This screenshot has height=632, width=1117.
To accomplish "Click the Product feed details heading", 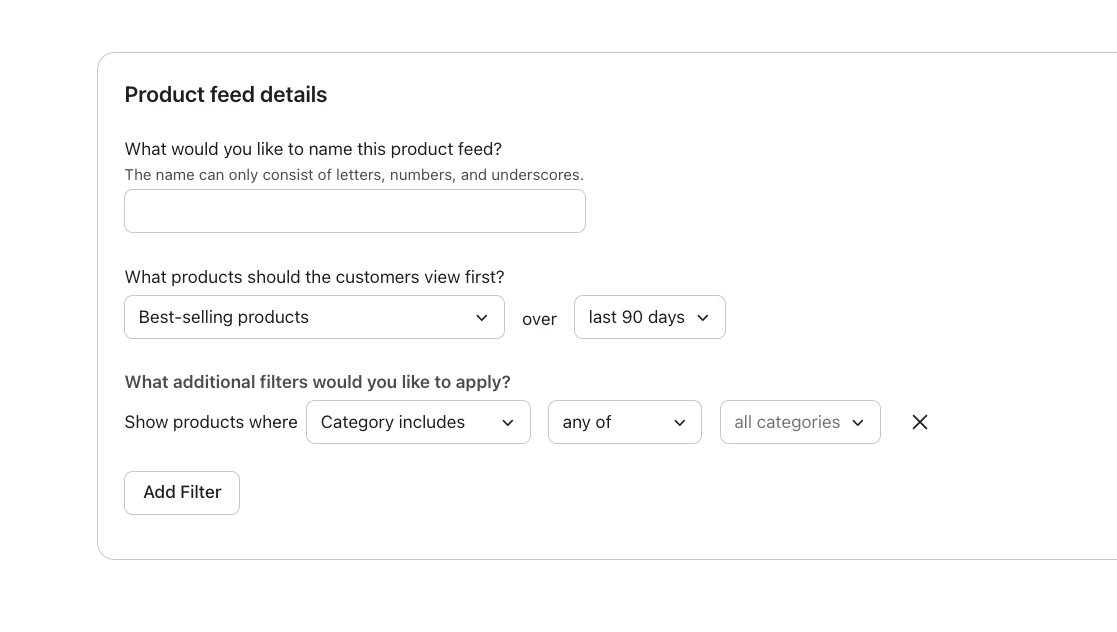I will (x=226, y=95).
